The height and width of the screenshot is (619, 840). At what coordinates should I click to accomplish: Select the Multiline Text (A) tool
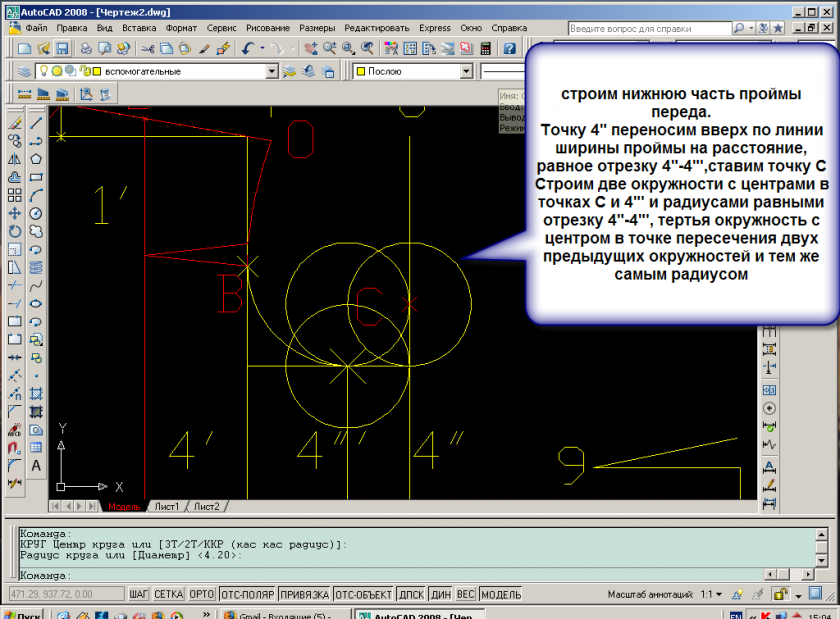point(36,465)
